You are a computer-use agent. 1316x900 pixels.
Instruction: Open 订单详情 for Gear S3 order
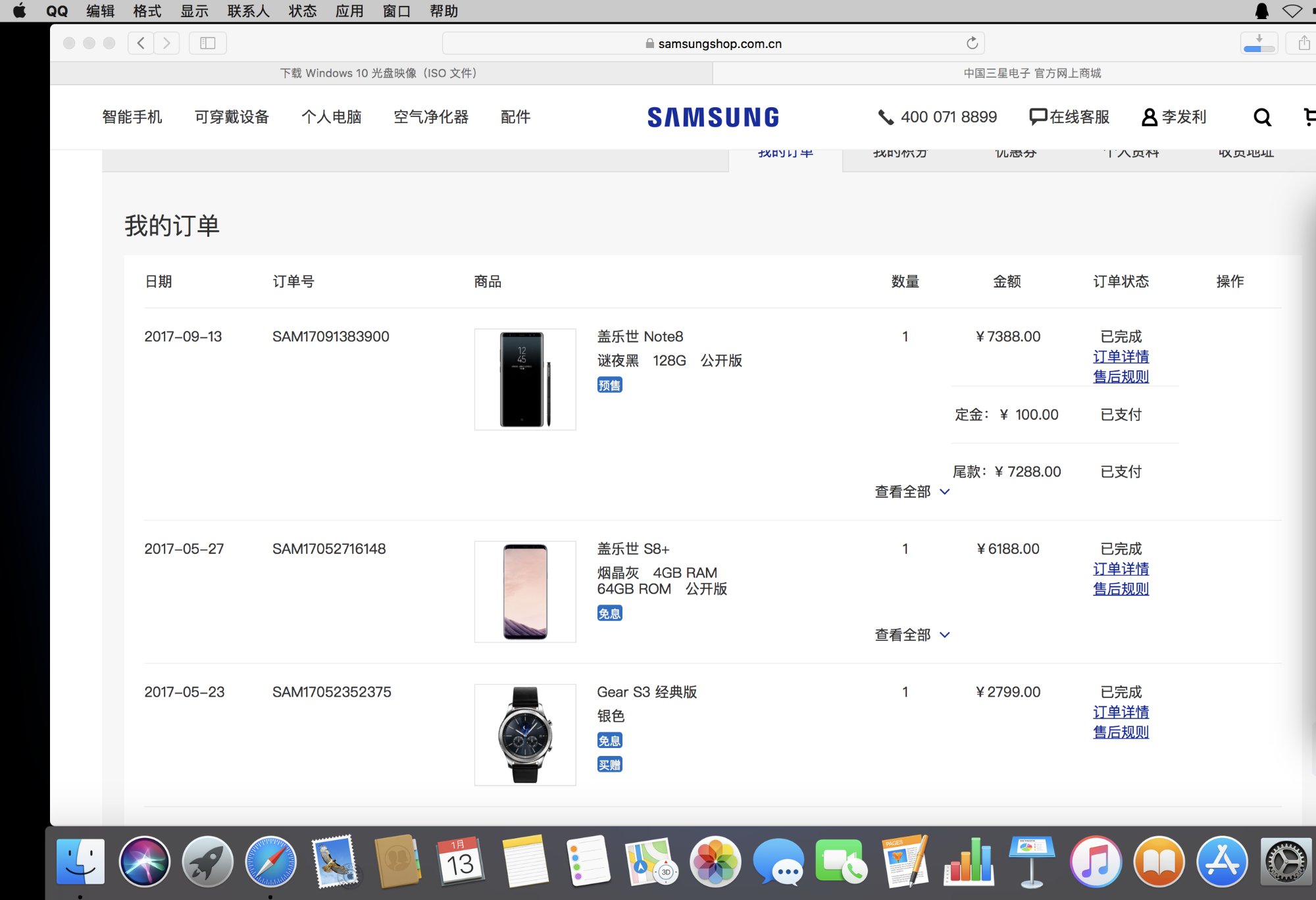click(x=1121, y=712)
